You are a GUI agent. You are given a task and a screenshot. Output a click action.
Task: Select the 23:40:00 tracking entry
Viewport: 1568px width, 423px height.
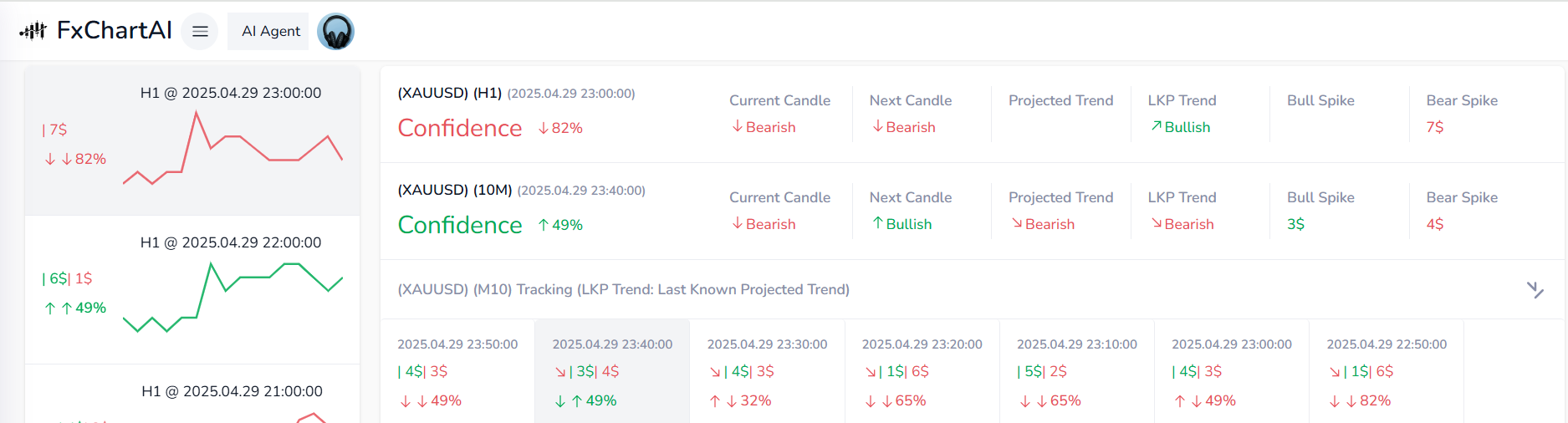[612, 371]
